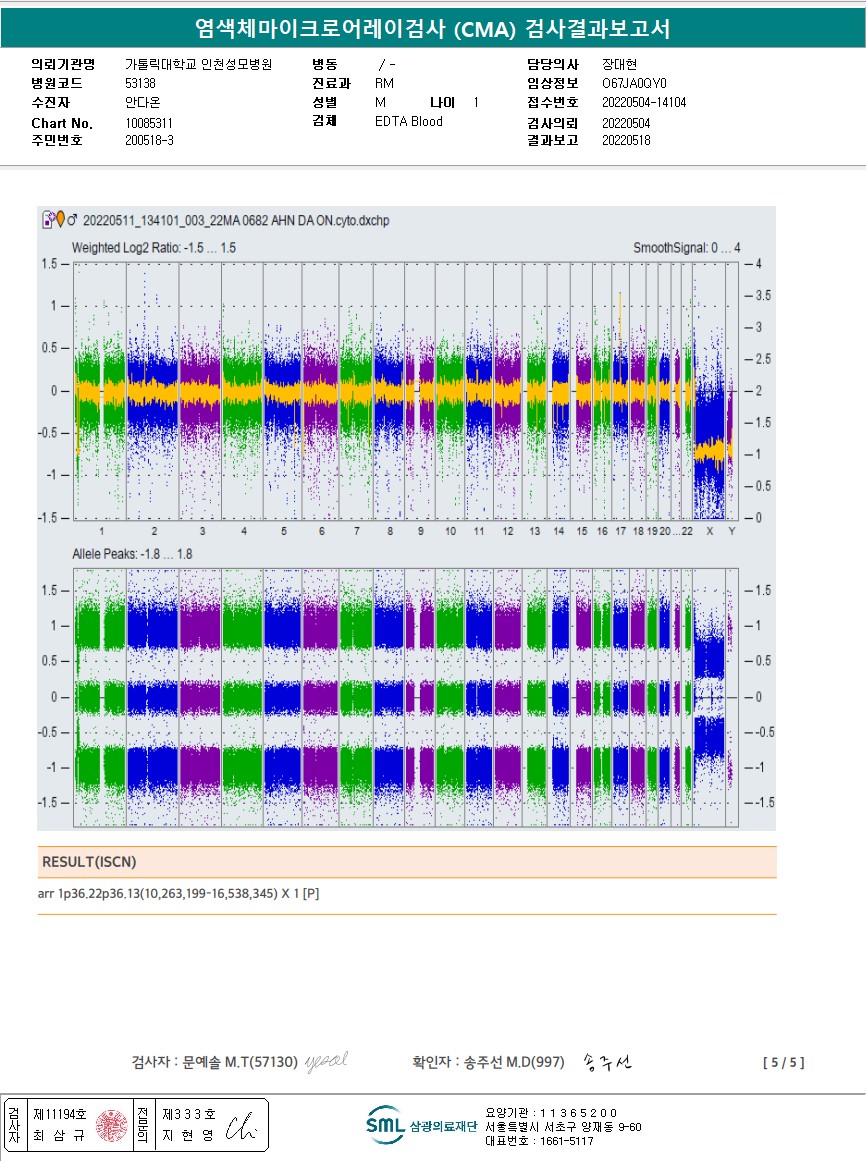Click the RESULT(ISCN) section header

(x=89, y=862)
